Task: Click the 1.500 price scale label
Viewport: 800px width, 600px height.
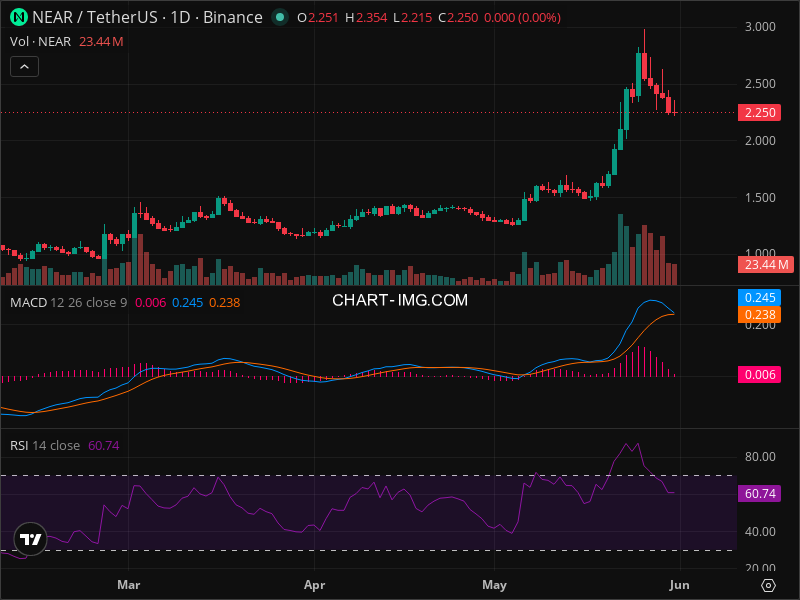Action: 760,197
